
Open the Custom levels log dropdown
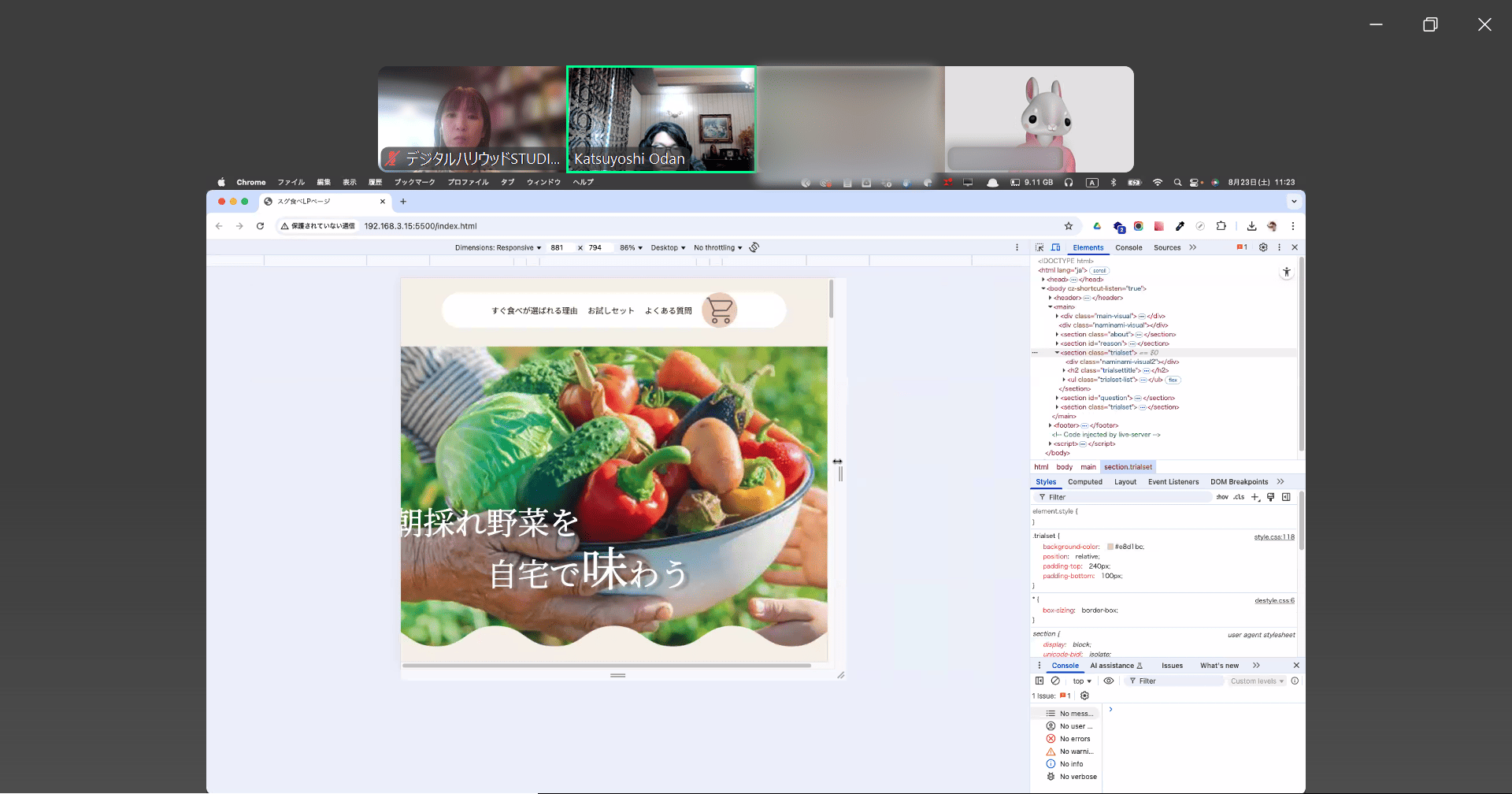coord(1257,681)
